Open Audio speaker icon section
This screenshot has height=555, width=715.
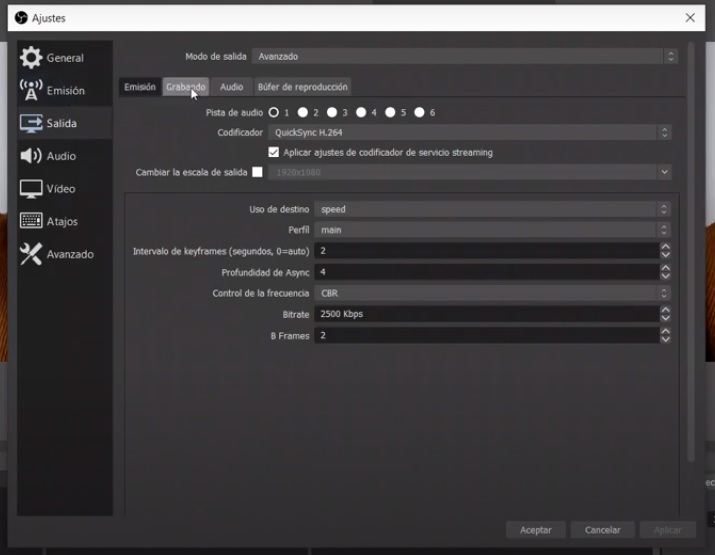pyautogui.click(x=31, y=156)
